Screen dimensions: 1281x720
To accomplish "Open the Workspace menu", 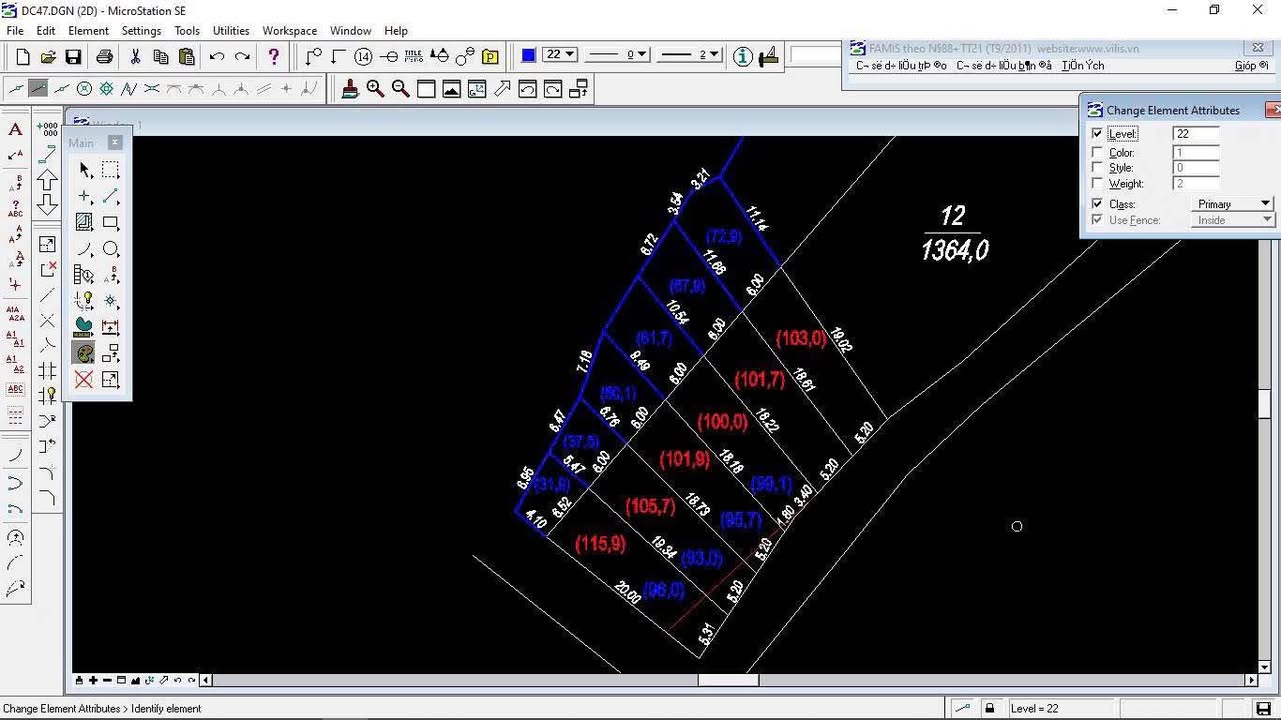I will (x=289, y=30).
